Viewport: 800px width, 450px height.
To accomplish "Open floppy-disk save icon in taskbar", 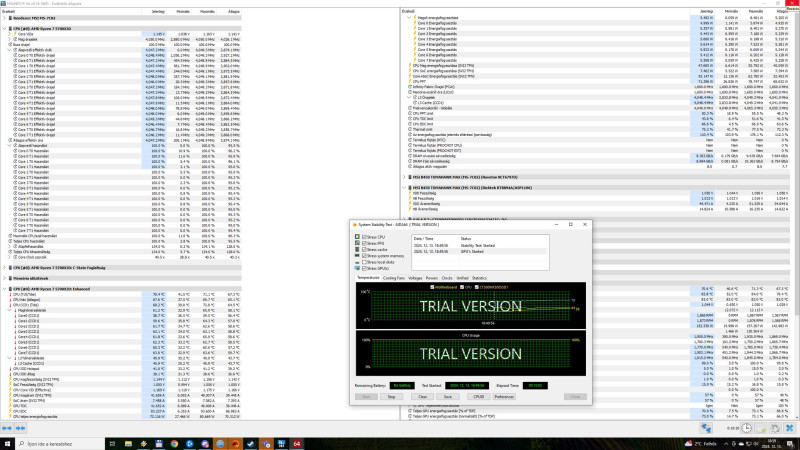I will [x=159, y=444].
